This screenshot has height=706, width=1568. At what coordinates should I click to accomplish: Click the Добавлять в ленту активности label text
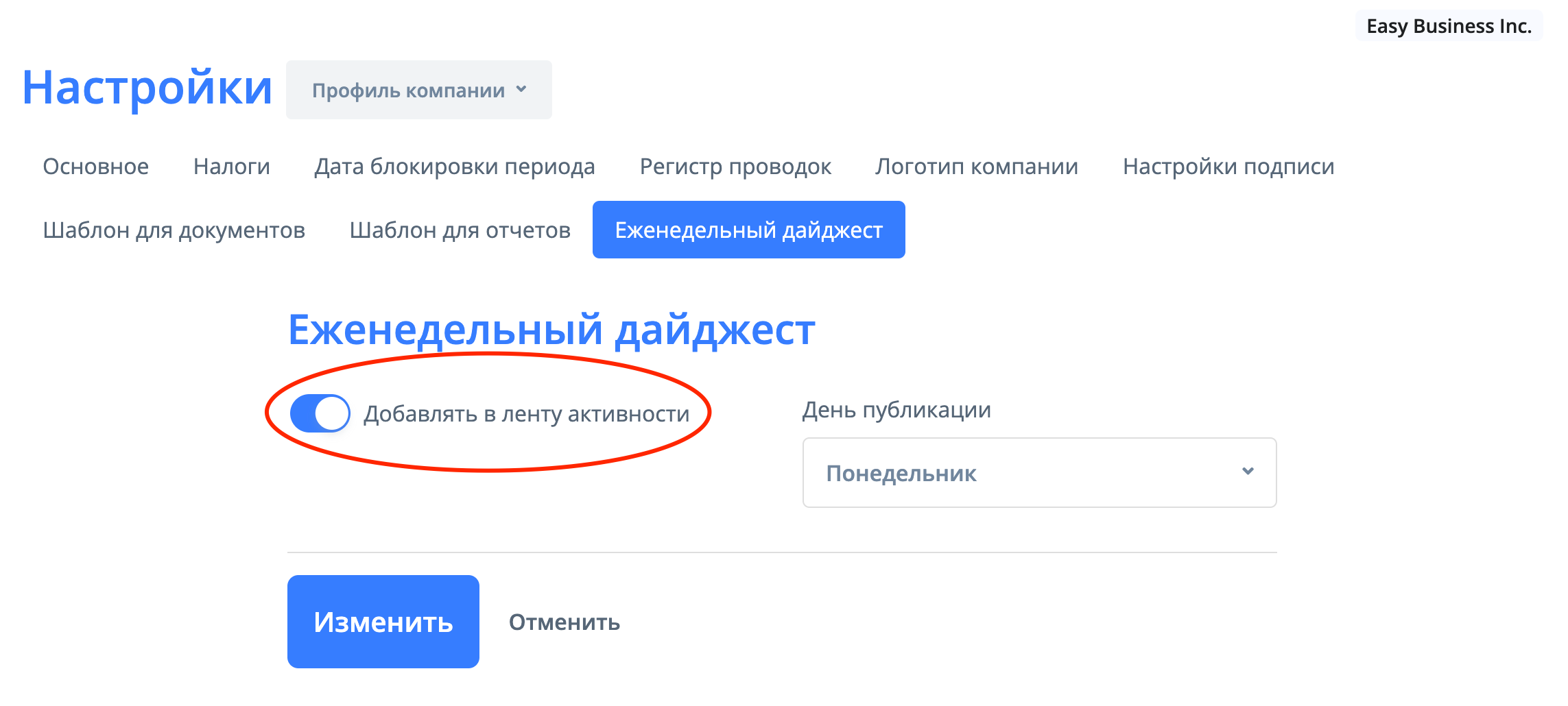[x=526, y=414]
